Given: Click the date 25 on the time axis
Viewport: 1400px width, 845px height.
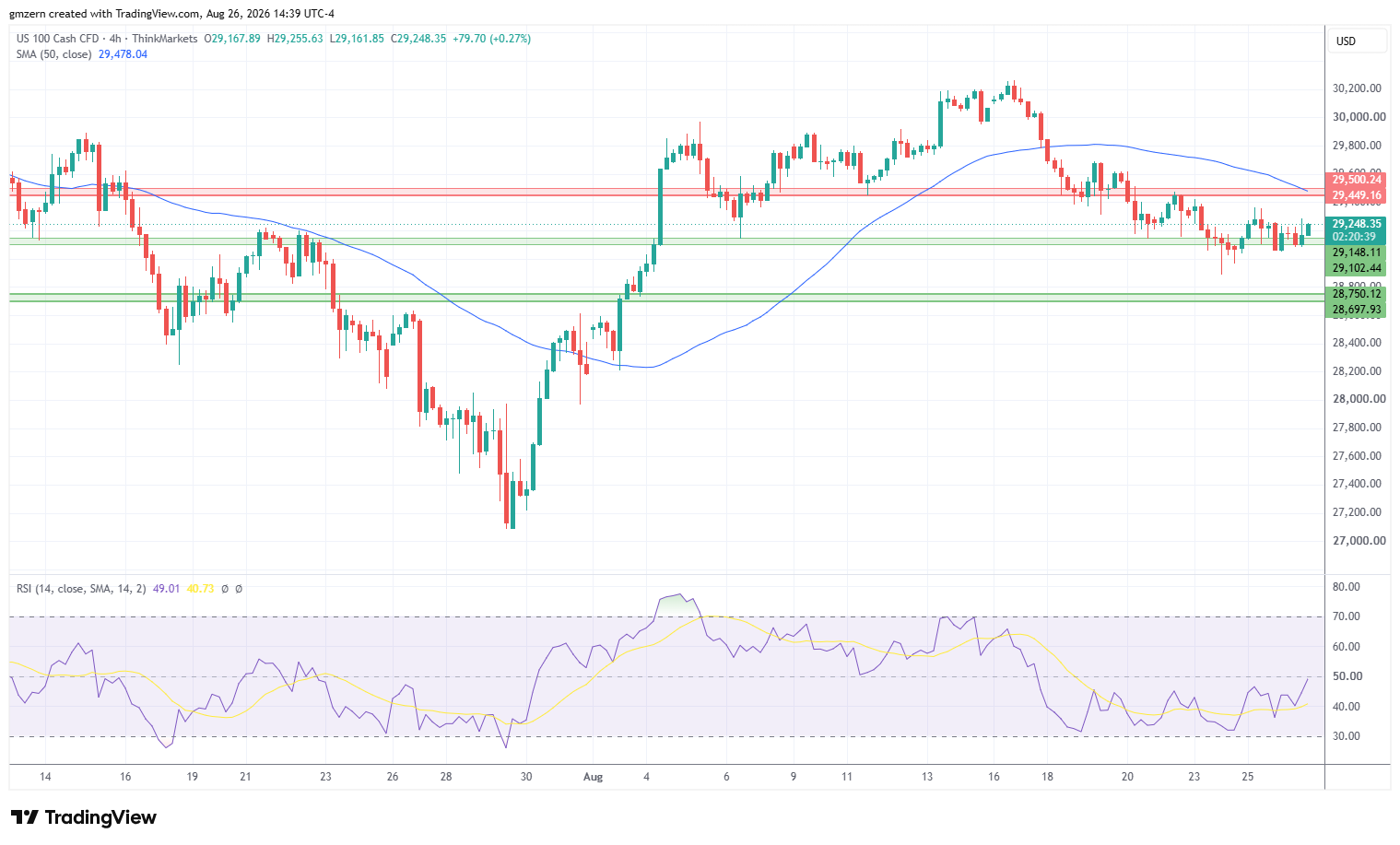Looking at the screenshot, I should [x=1247, y=777].
